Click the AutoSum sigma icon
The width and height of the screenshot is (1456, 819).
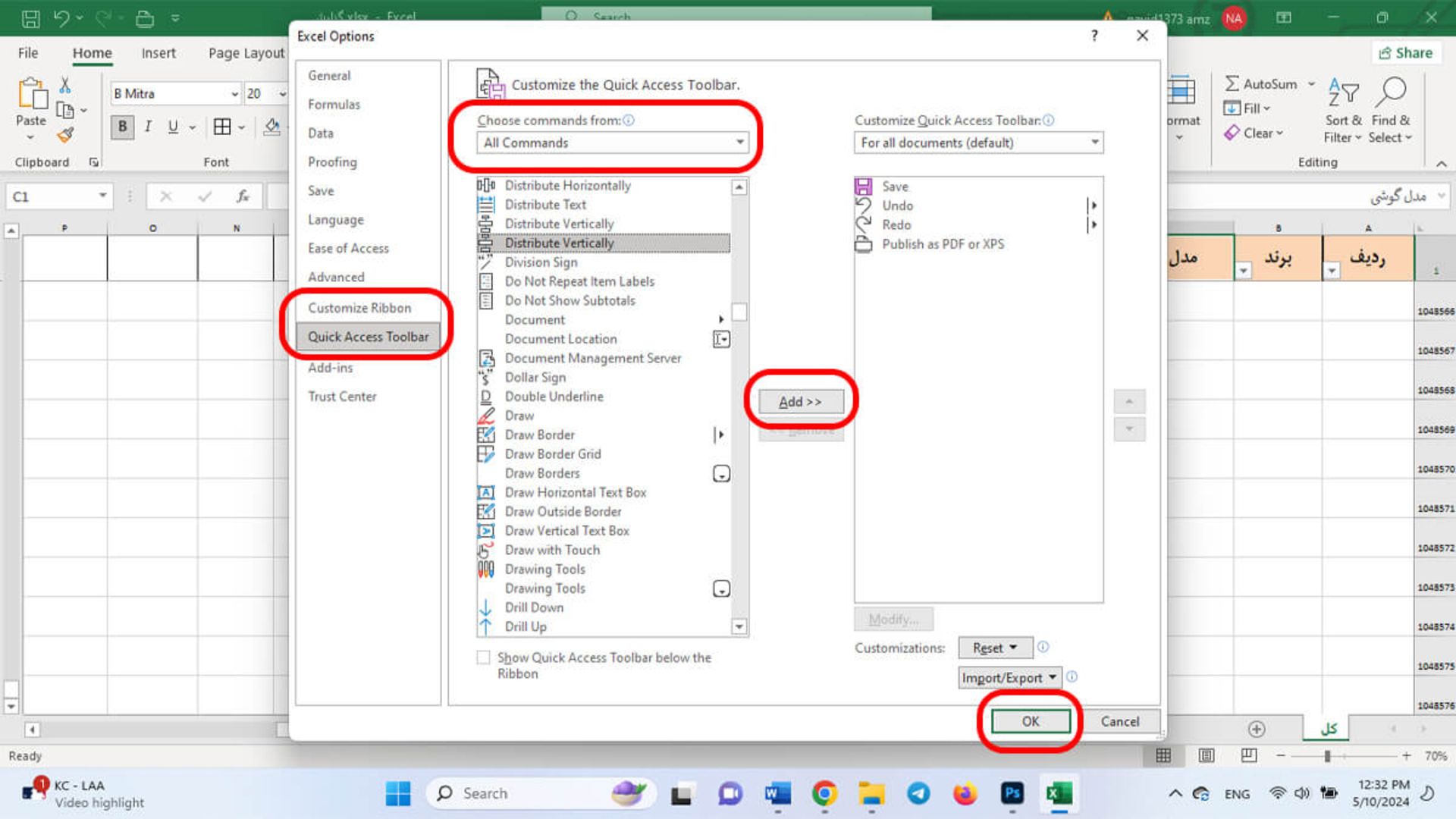pos(1232,83)
